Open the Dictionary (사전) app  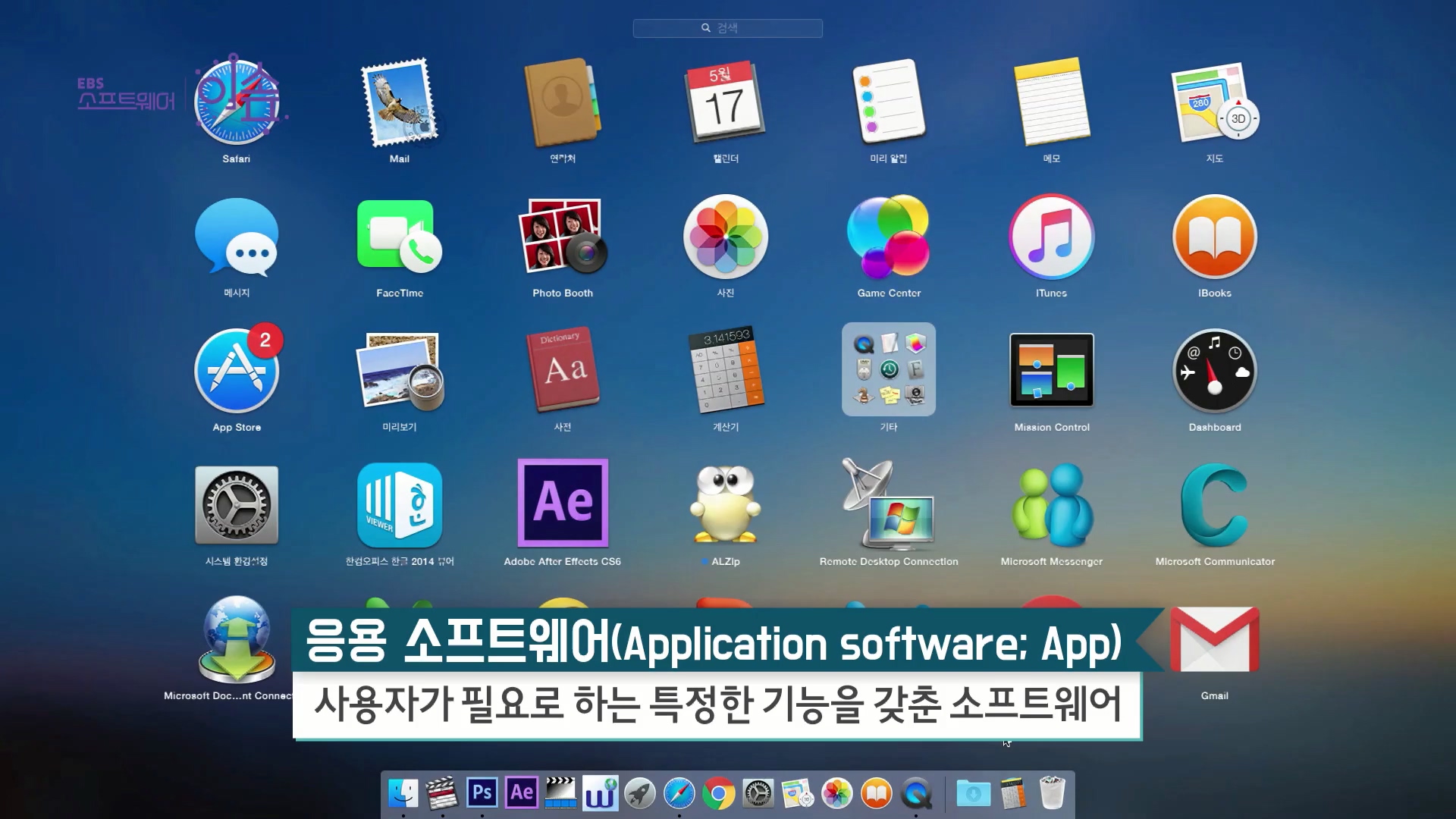[563, 371]
